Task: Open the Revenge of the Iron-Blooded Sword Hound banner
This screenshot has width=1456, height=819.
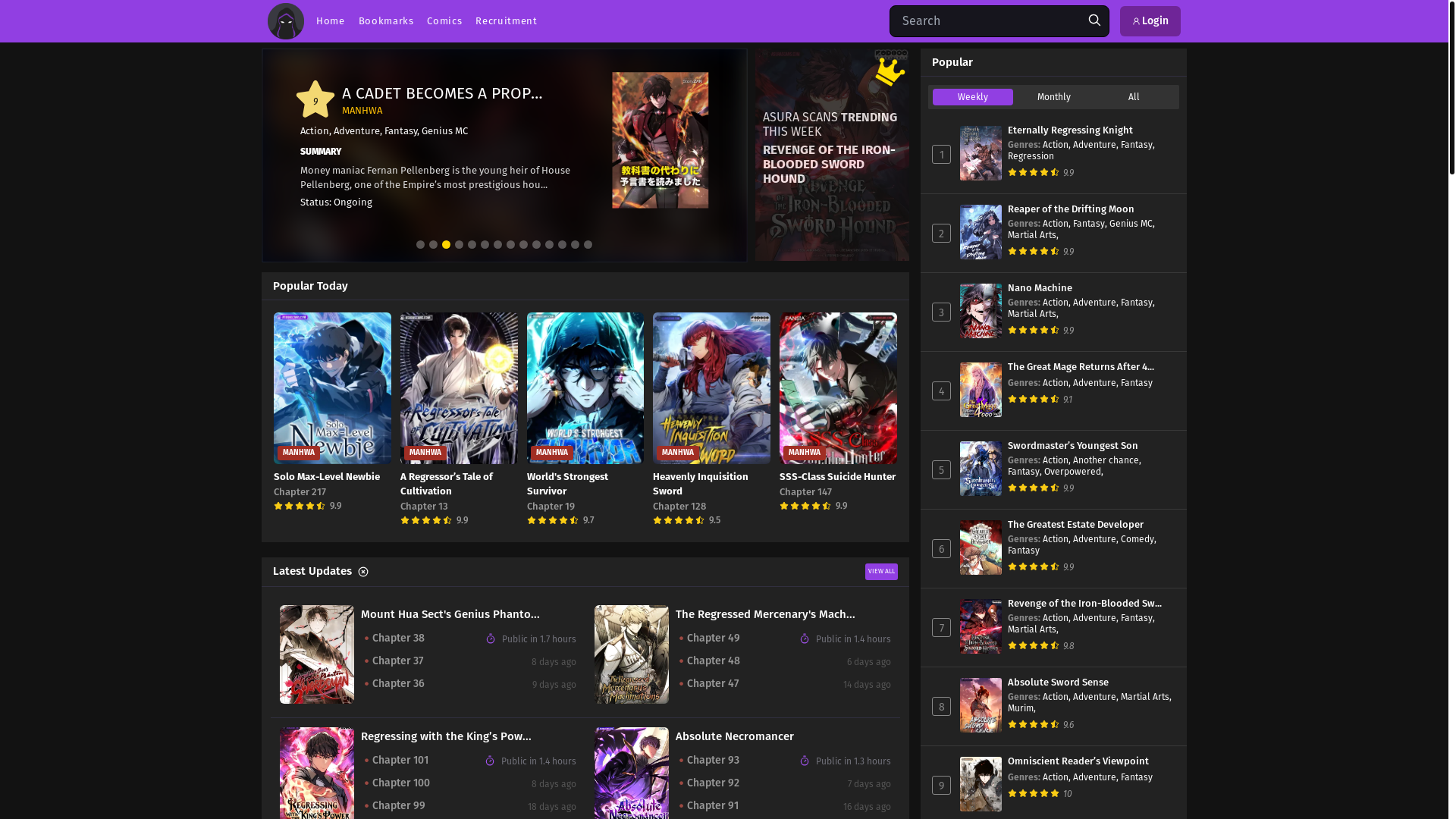Action: (832, 155)
